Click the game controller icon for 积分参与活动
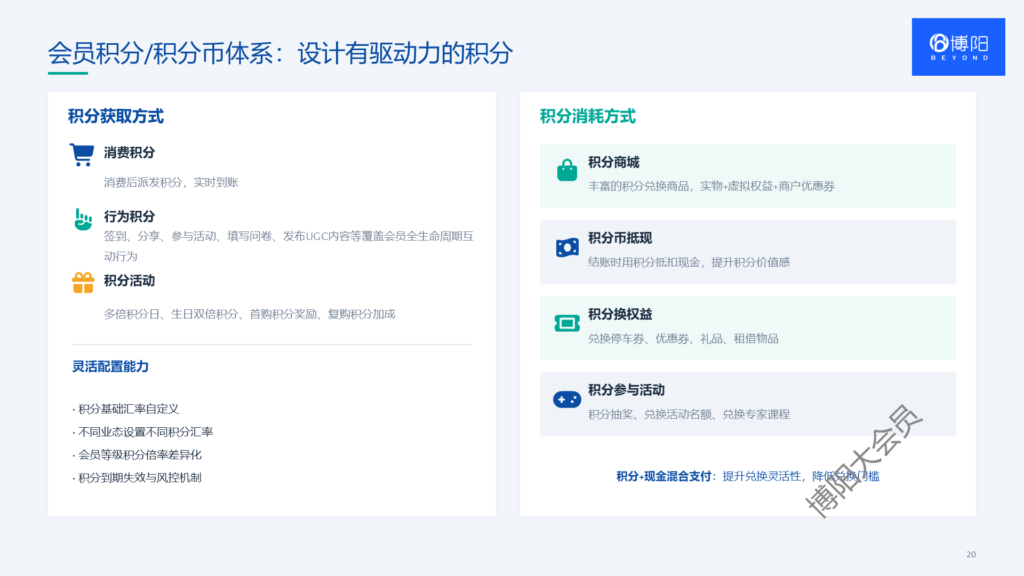The width and height of the screenshot is (1024, 576). click(567, 399)
